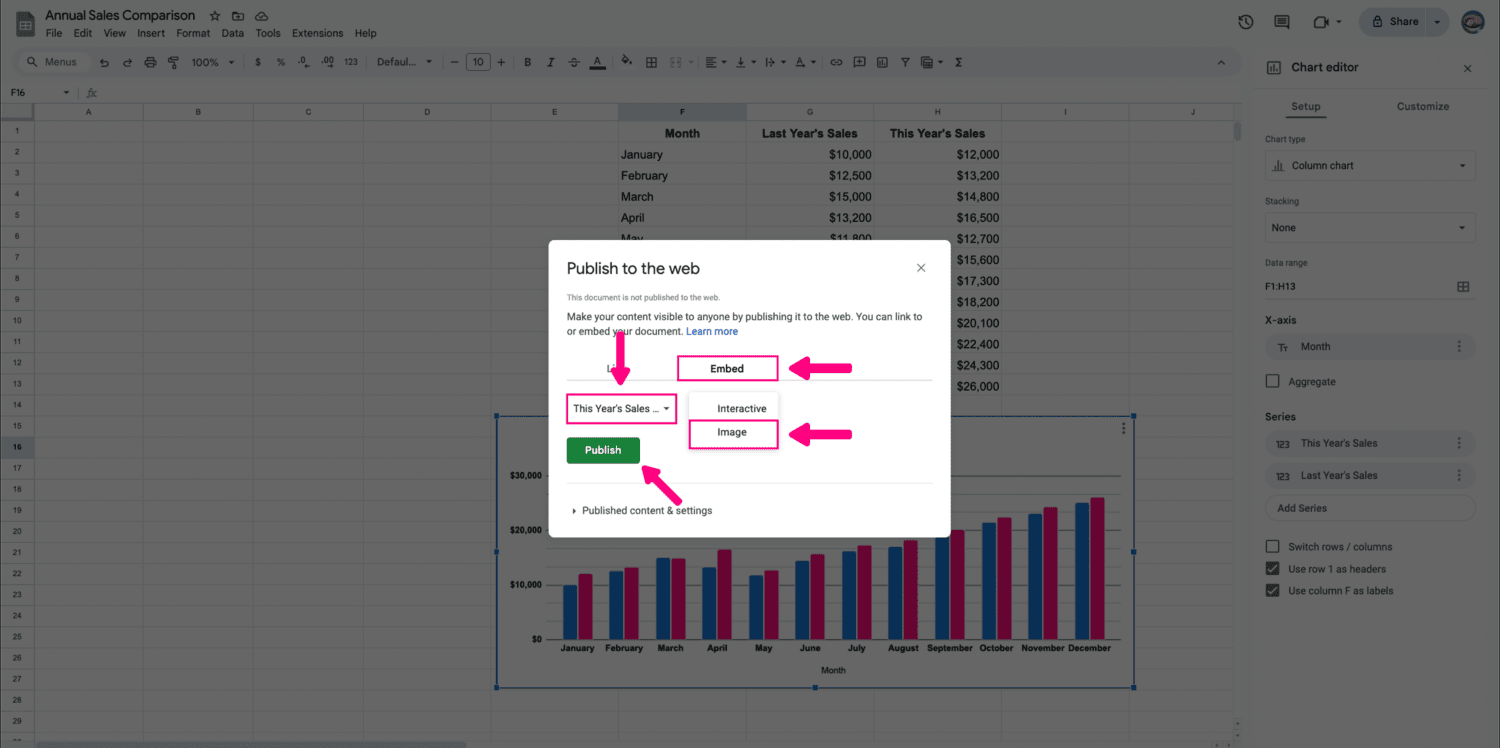The height and width of the screenshot is (748, 1500).
Task: Open the chart's three-dot options menu
Action: (1124, 428)
